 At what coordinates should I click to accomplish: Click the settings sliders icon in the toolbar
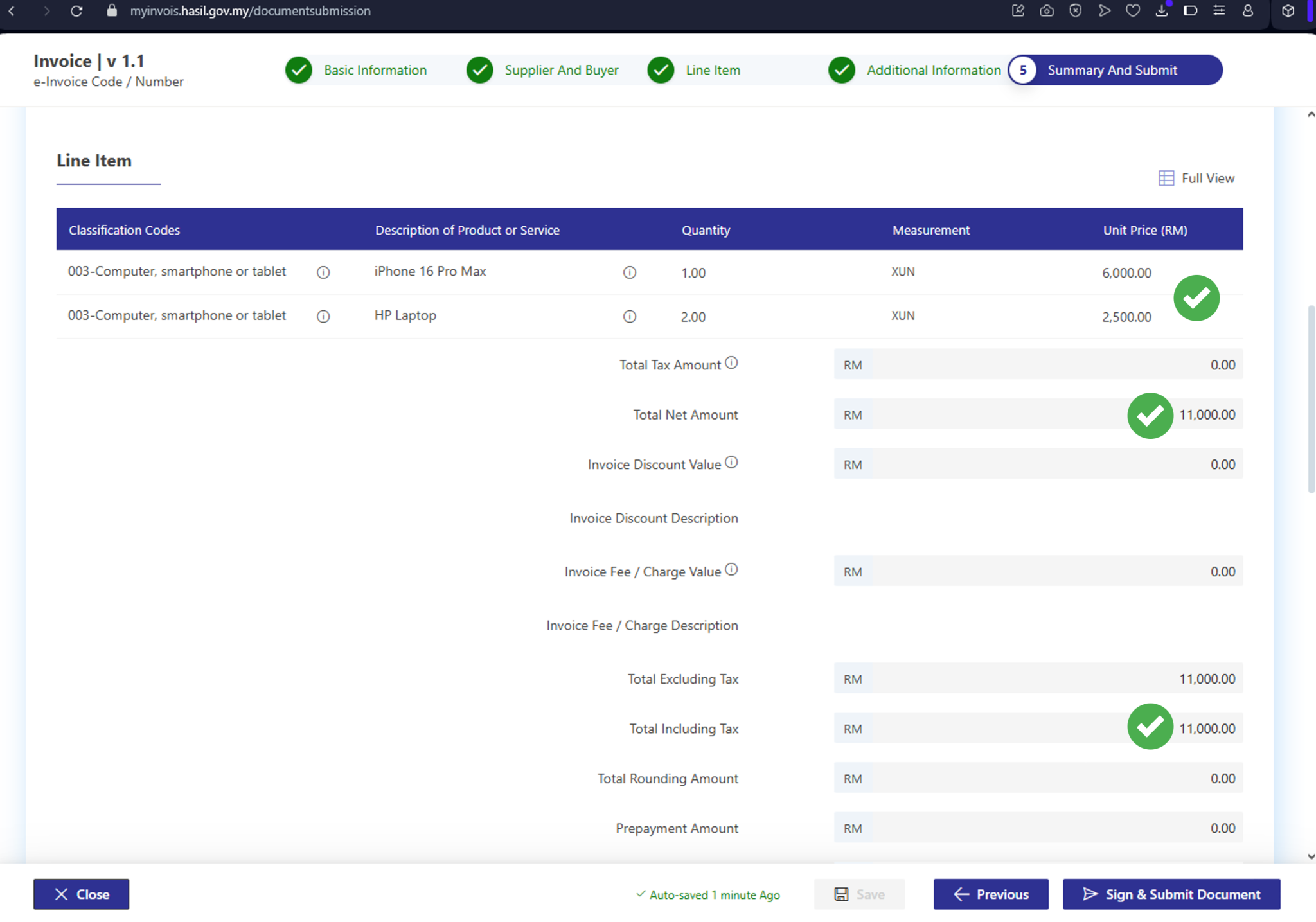pyautogui.click(x=1220, y=10)
